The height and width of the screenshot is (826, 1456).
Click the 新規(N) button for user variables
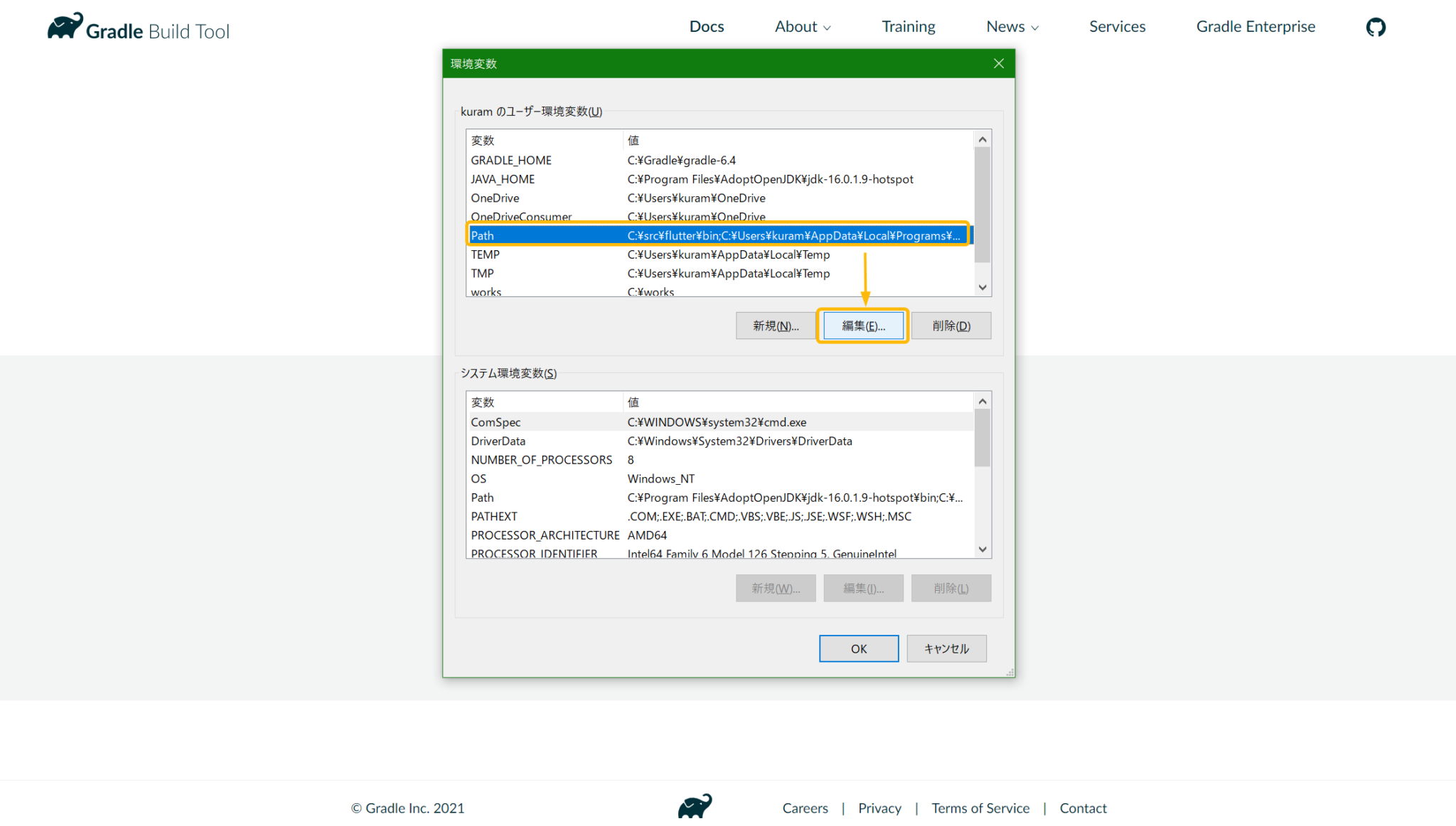pos(775,326)
